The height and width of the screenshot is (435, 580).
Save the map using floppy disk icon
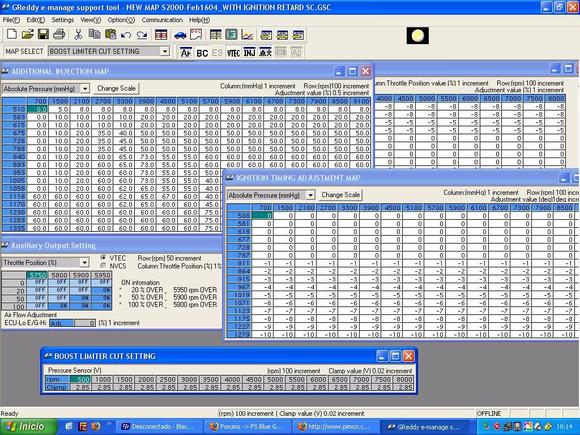click(43, 35)
